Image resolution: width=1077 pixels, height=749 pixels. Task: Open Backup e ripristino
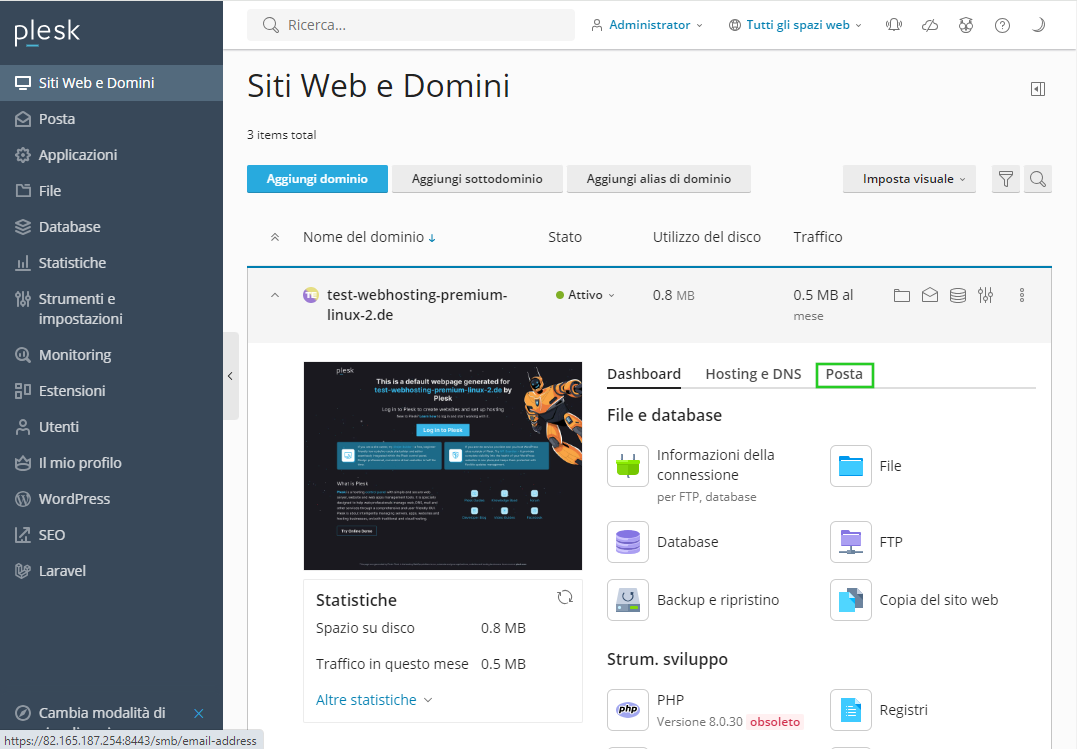click(x=694, y=600)
